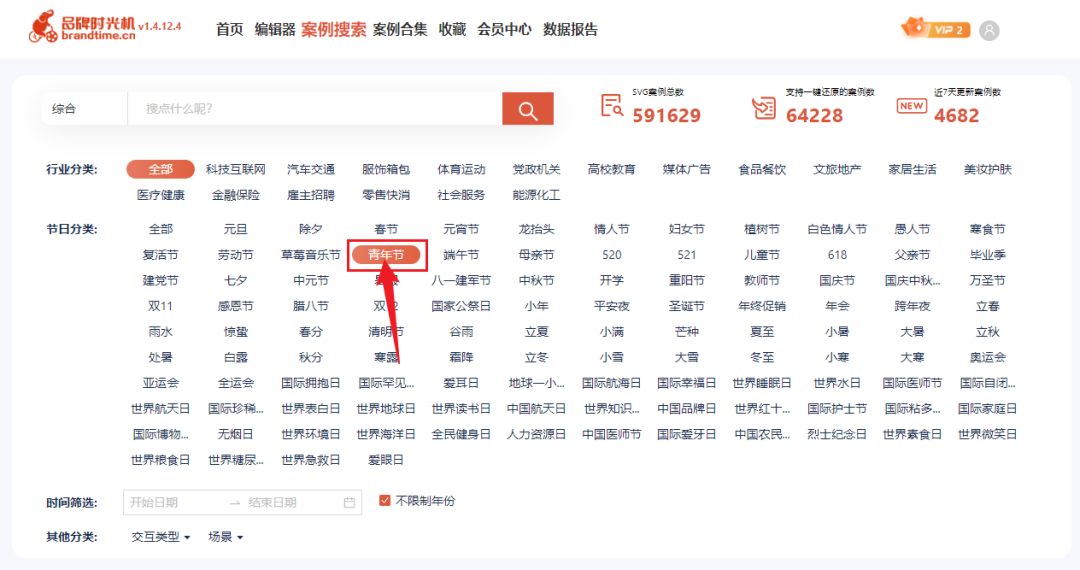
Task: Select the 服饰箱包 industry filter
Action: pos(386,169)
